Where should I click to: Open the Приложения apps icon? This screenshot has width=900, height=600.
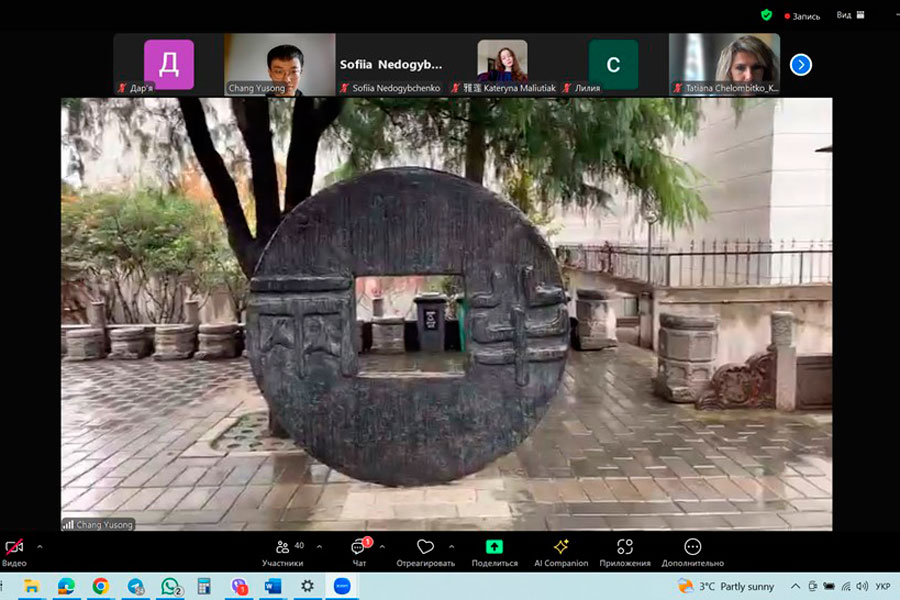tap(625, 547)
